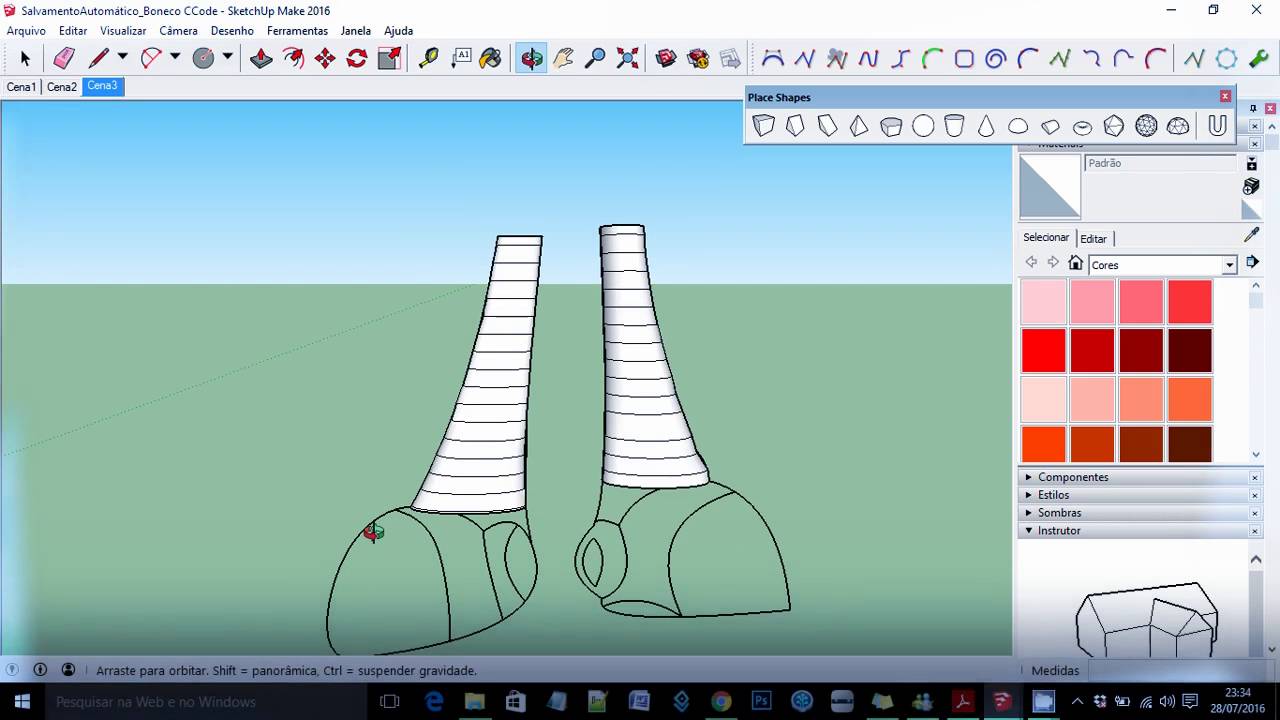Open the Arquivo menu
Image resolution: width=1280 pixels, height=720 pixels.
pyautogui.click(x=26, y=31)
